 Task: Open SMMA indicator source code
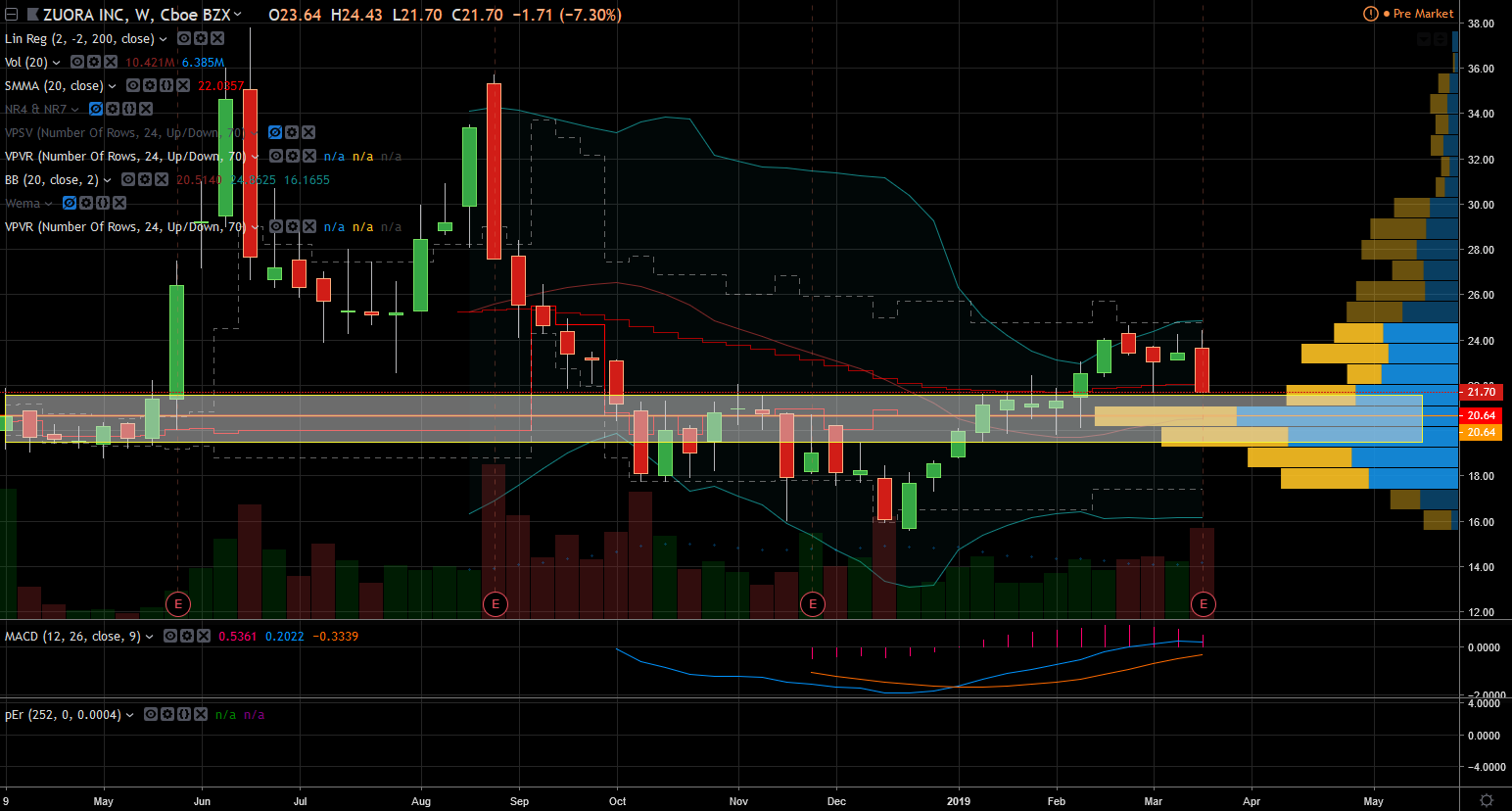(x=166, y=86)
